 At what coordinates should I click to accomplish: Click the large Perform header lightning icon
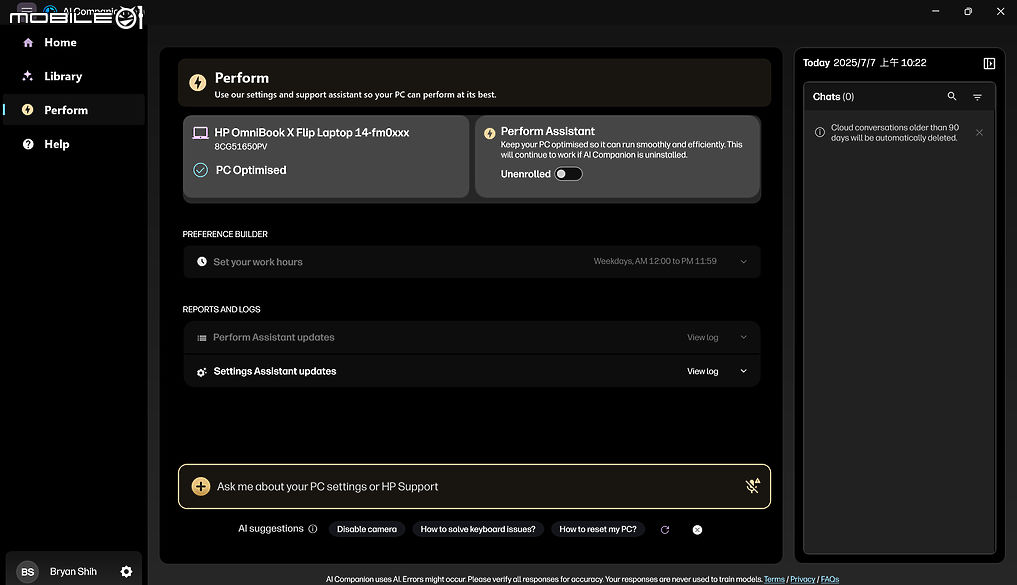tap(198, 82)
